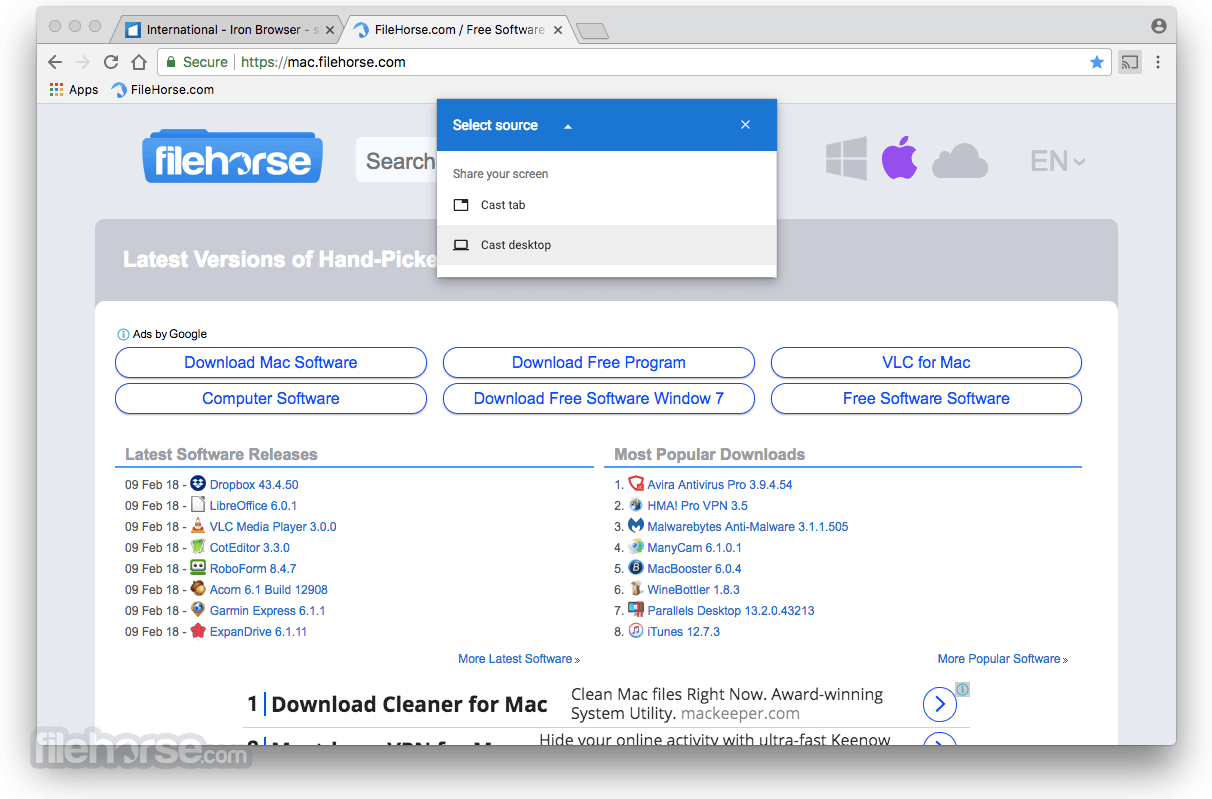Select the cloud web apps icon

tap(960, 161)
